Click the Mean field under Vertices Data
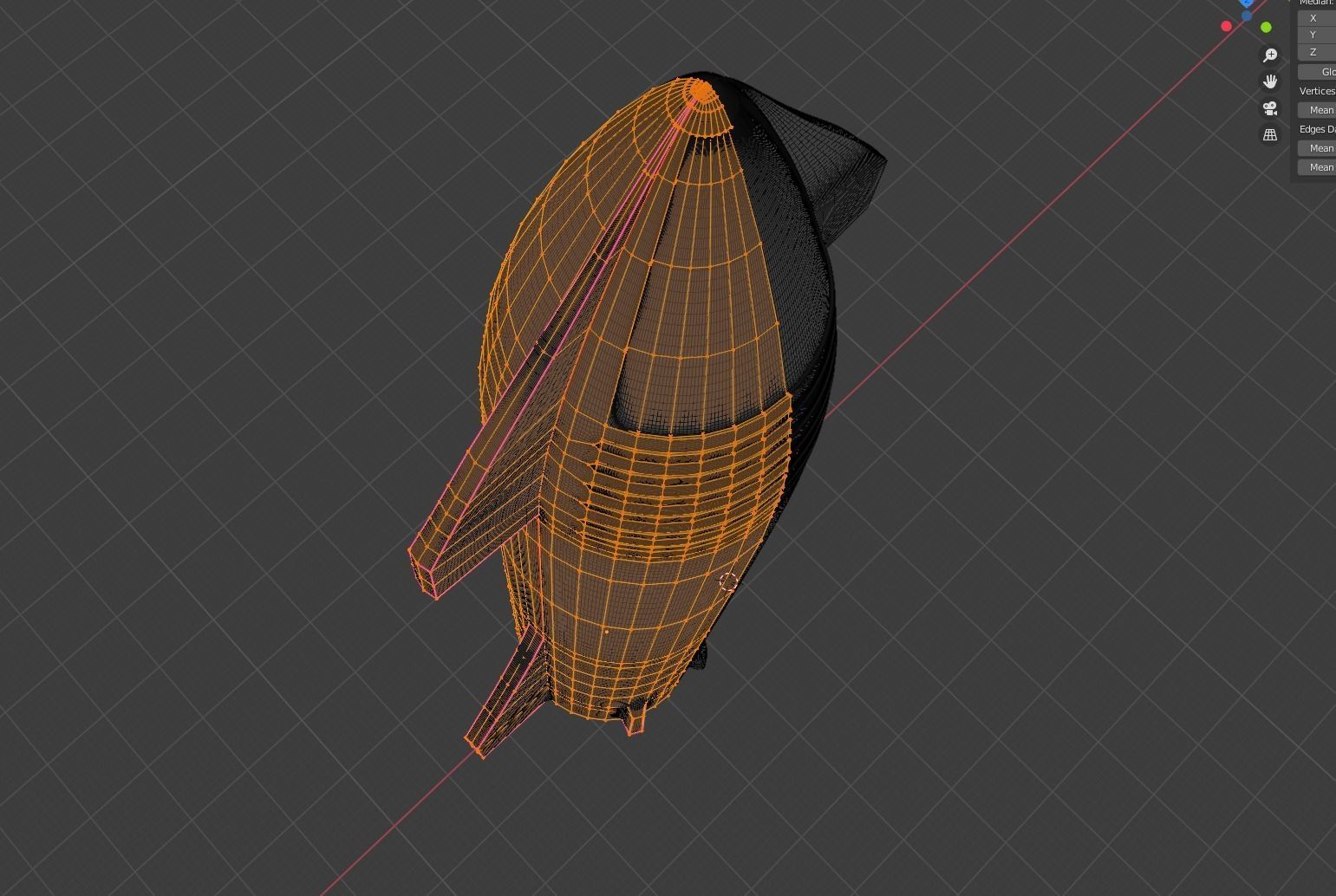The height and width of the screenshot is (896, 1336). click(1317, 110)
